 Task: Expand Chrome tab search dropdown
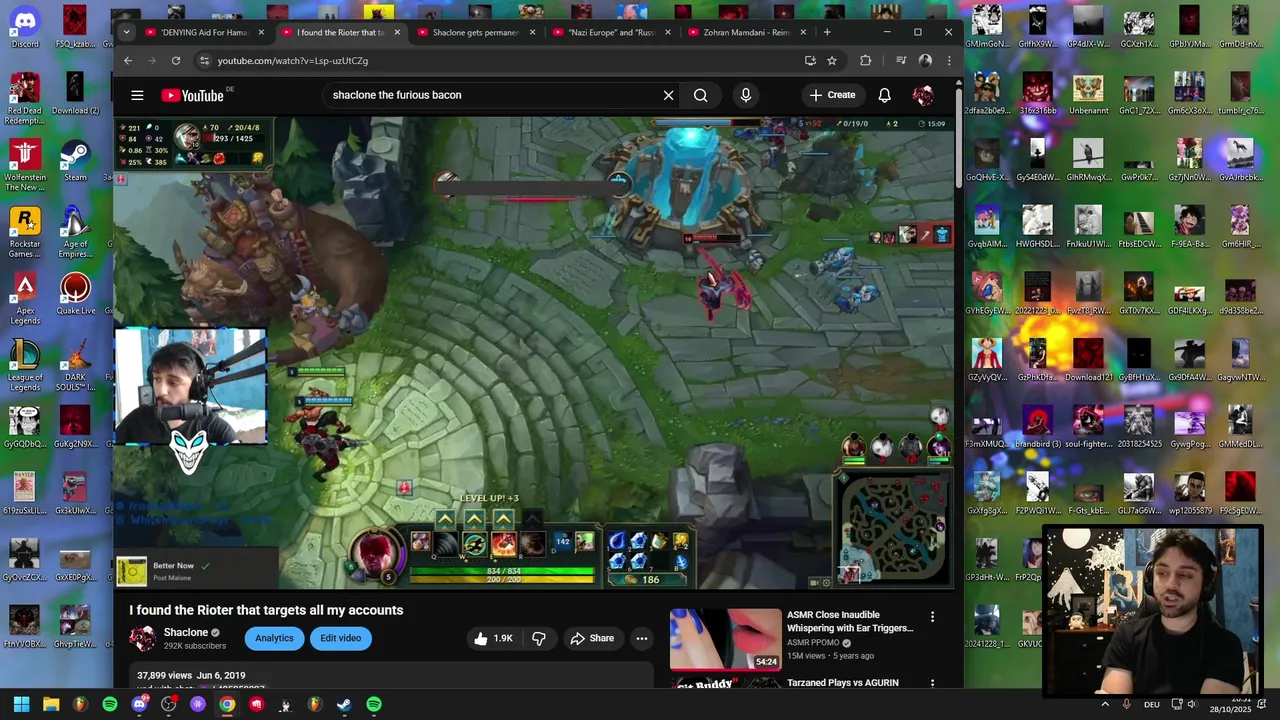pyautogui.click(x=126, y=32)
